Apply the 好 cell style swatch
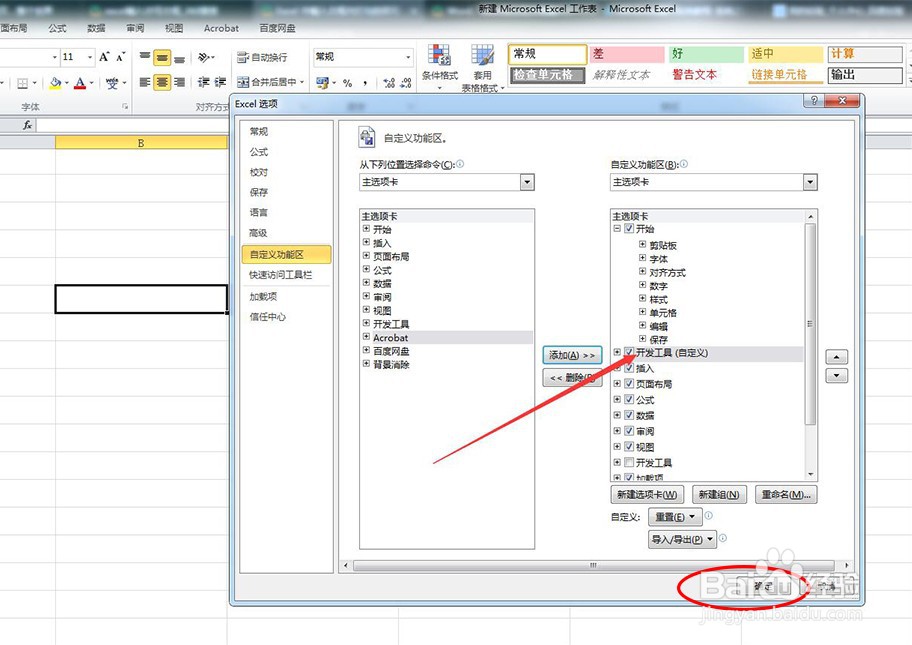Screen dimensions: 912x645 (706, 54)
